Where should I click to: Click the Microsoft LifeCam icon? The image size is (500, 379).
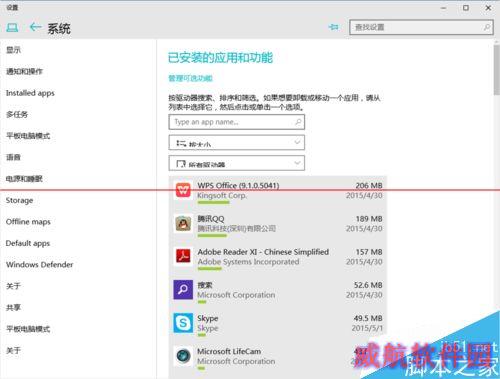[183, 356]
